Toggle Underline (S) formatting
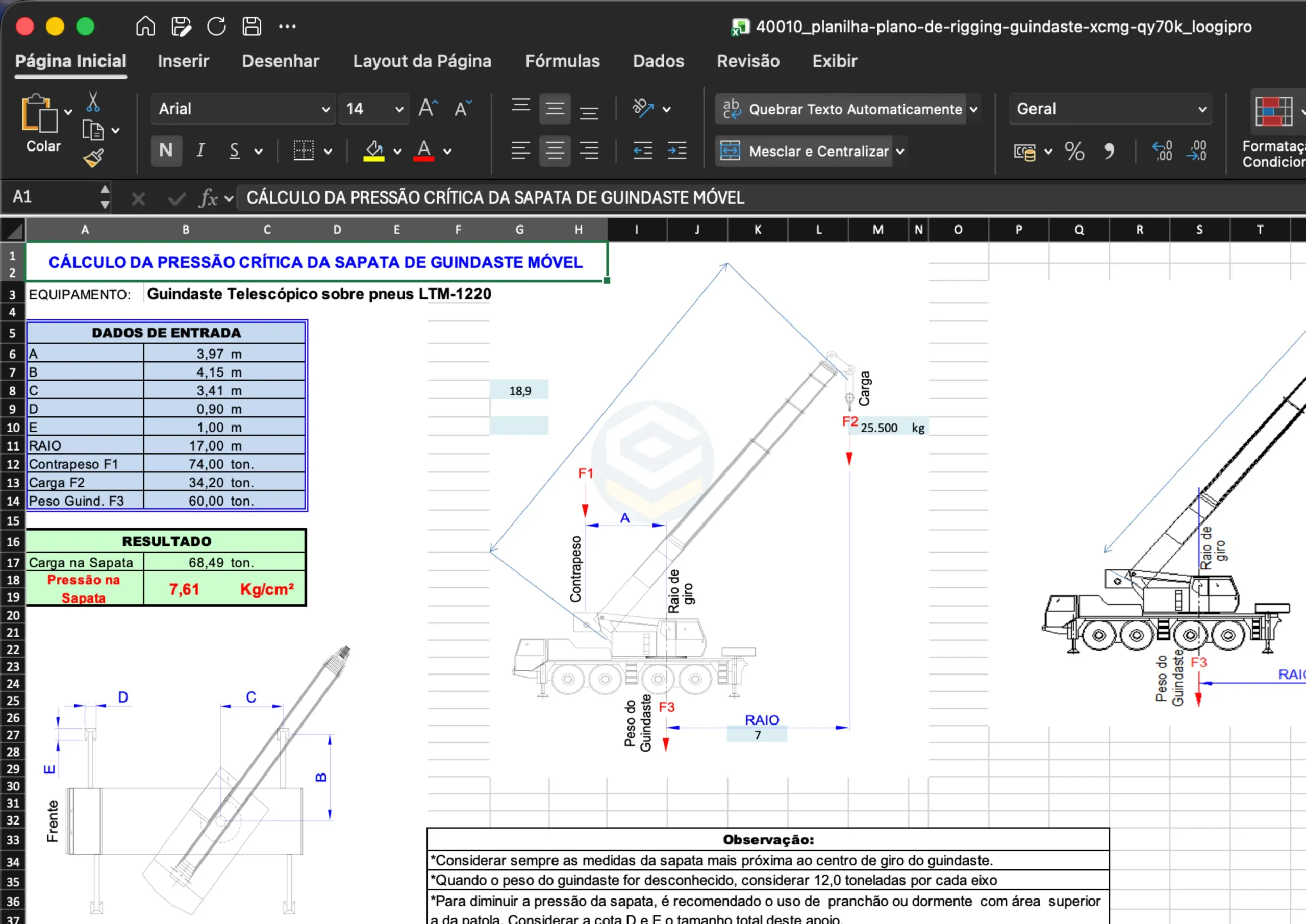The width and height of the screenshot is (1306, 924). 234,151
